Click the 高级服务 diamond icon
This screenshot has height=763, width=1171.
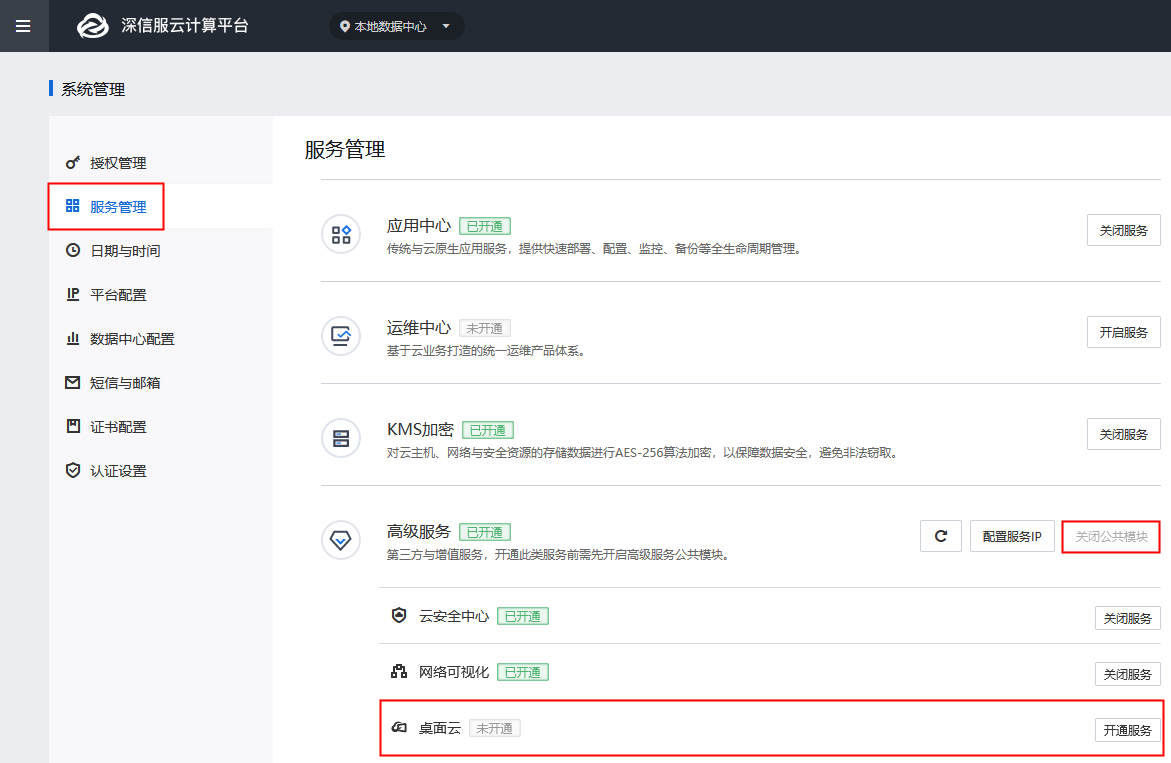coord(341,540)
